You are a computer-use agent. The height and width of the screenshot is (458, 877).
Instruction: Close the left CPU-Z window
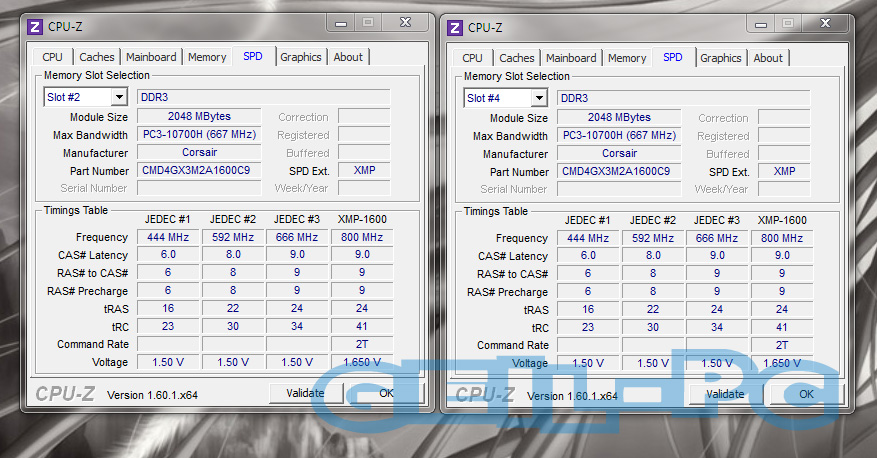pos(406,22)
